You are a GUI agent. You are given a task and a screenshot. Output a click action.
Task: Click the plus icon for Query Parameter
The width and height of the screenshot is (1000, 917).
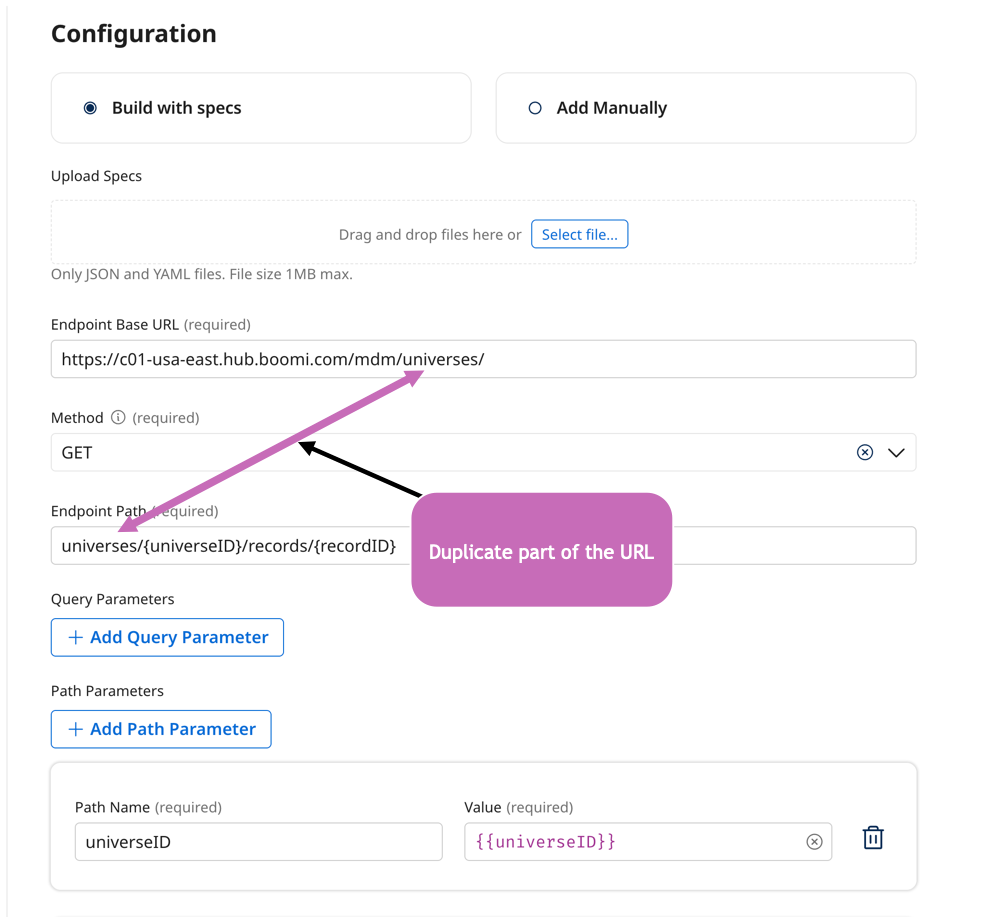point(75,637)
